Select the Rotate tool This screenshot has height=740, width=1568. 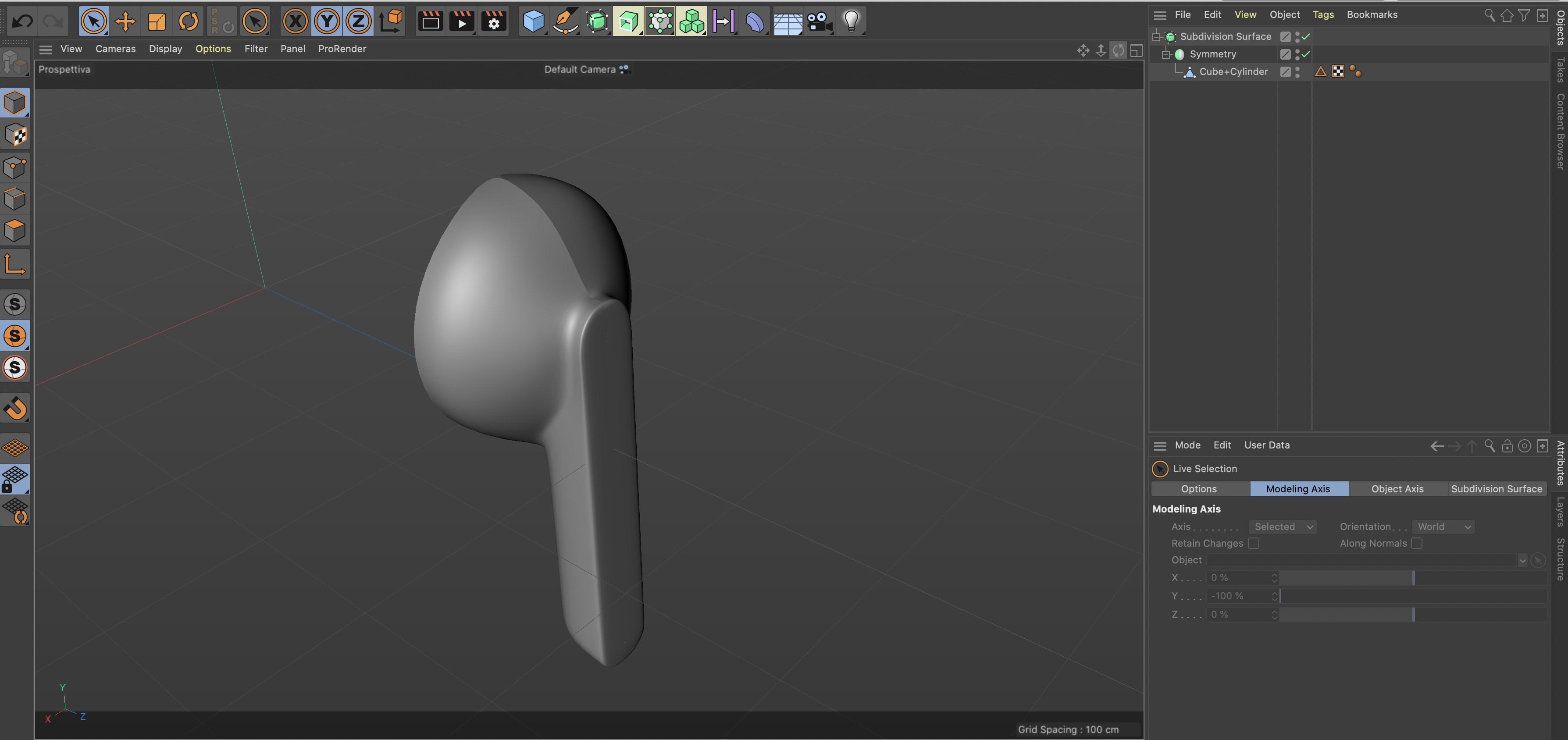[x=189, y=22]
